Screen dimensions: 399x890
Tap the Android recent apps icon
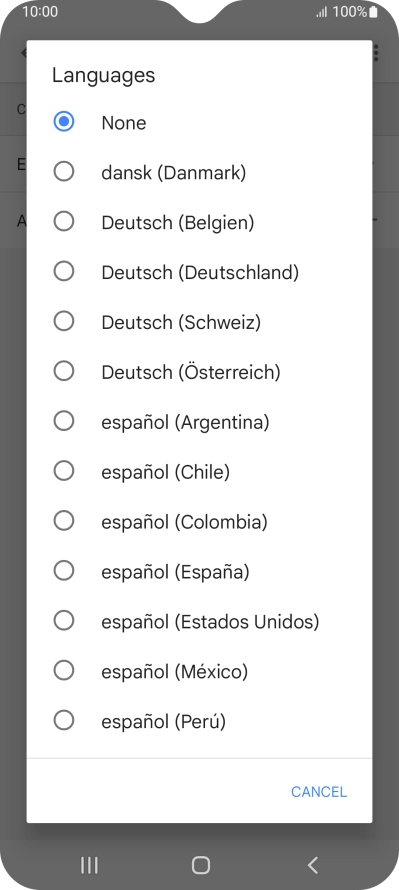point(89,865)
